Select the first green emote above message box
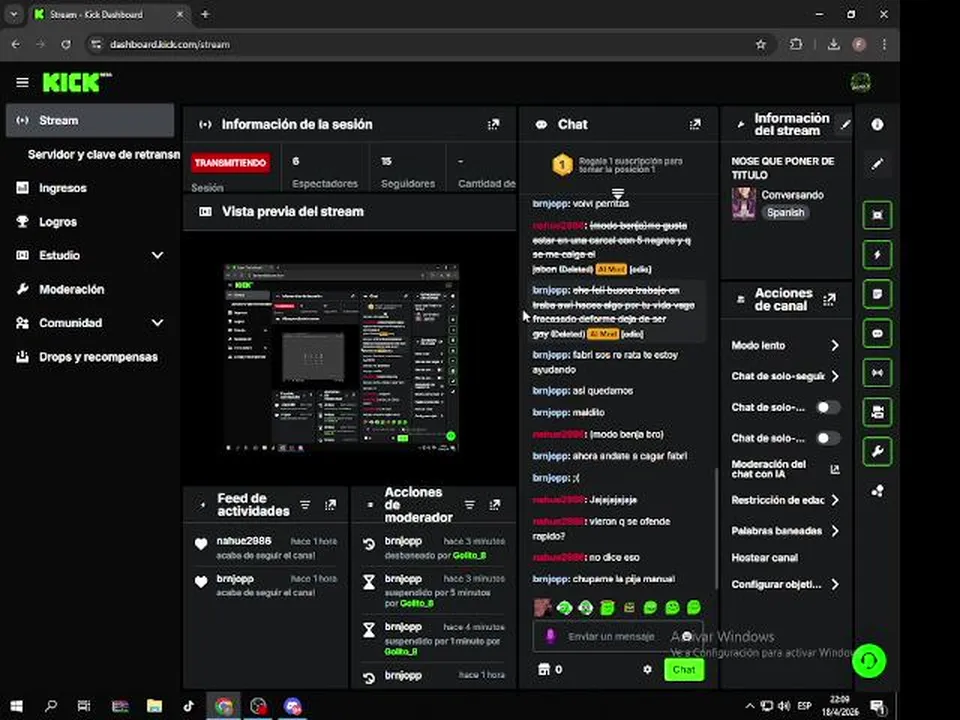This screenshot has width=960, height=720. (x=564, y=607)
